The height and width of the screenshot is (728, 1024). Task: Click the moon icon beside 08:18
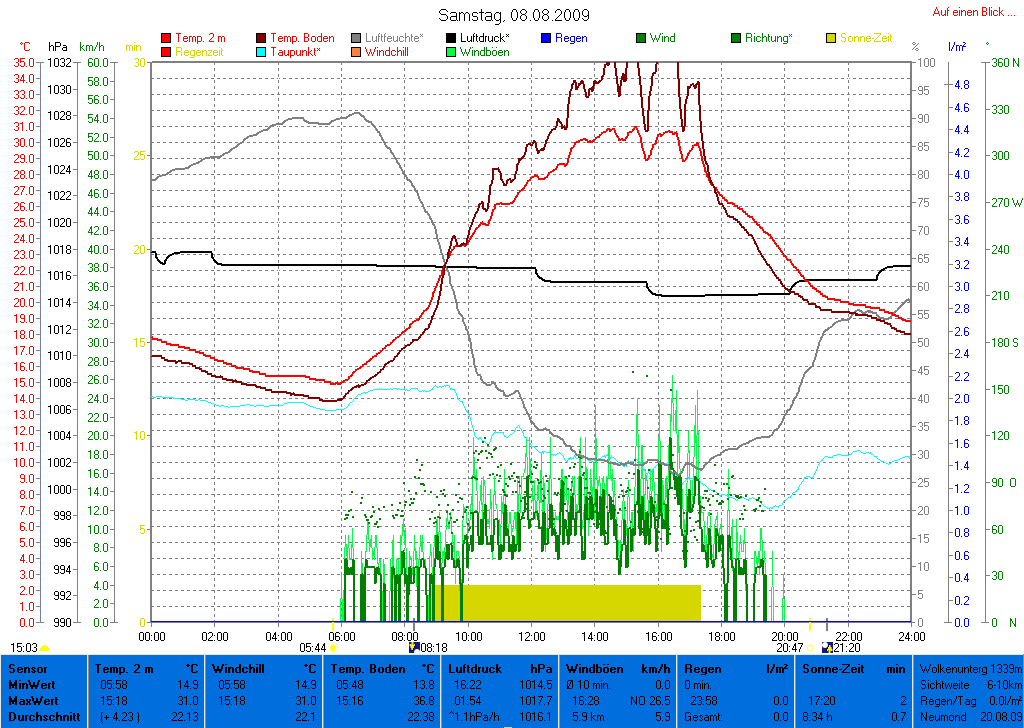(x=414, y=648)
